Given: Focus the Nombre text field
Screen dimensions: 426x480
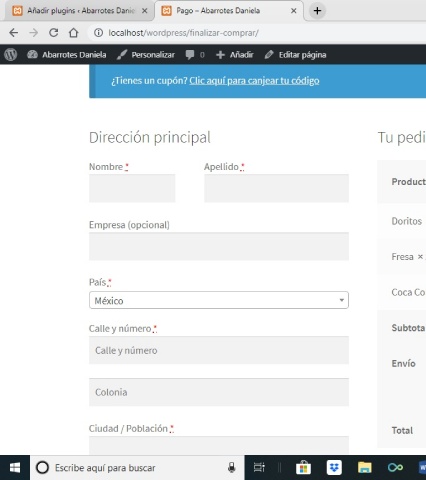Looking at the screenshot, I should click(132, 188).
